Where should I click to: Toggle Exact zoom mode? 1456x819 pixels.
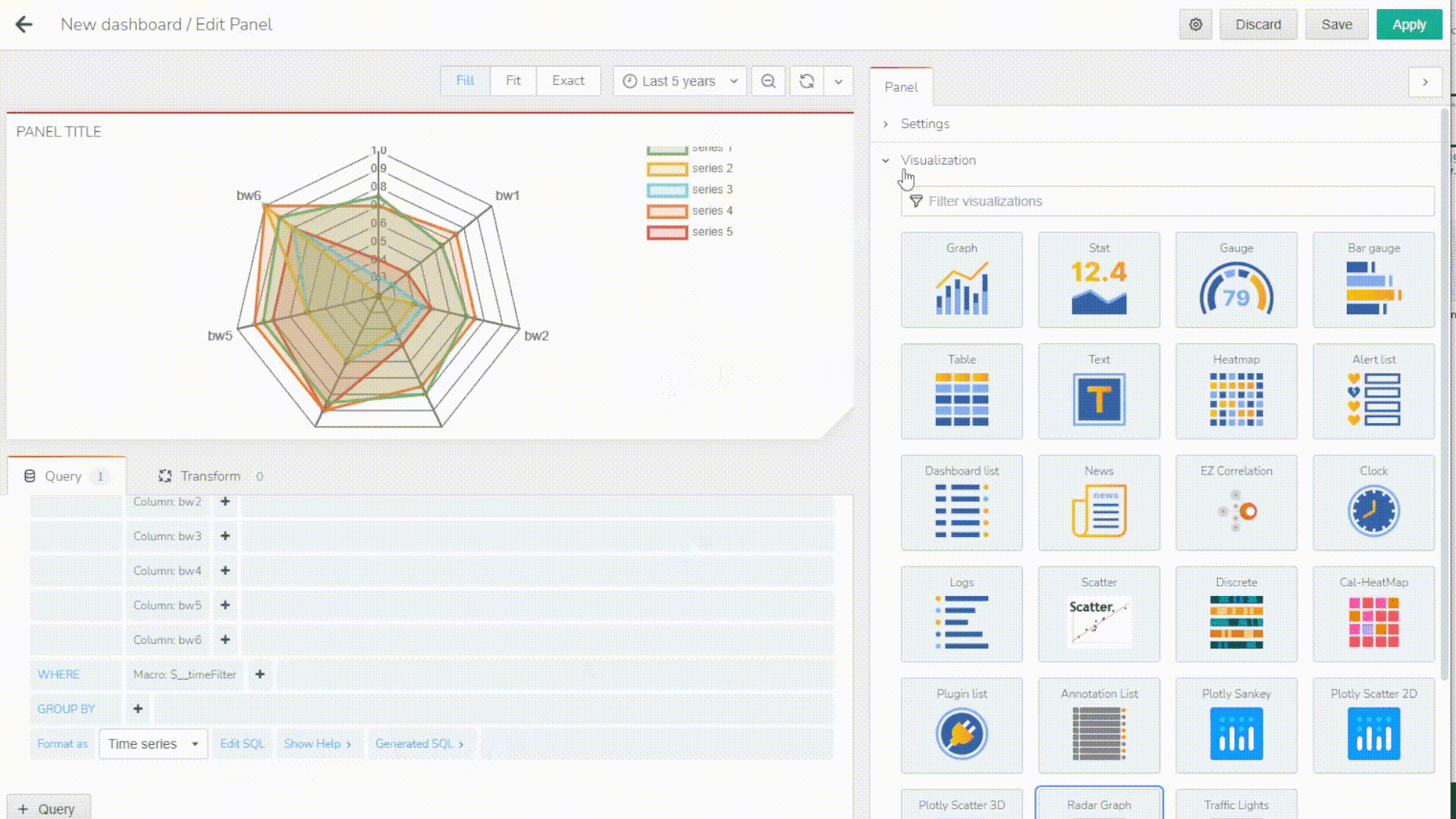[569, 80]
